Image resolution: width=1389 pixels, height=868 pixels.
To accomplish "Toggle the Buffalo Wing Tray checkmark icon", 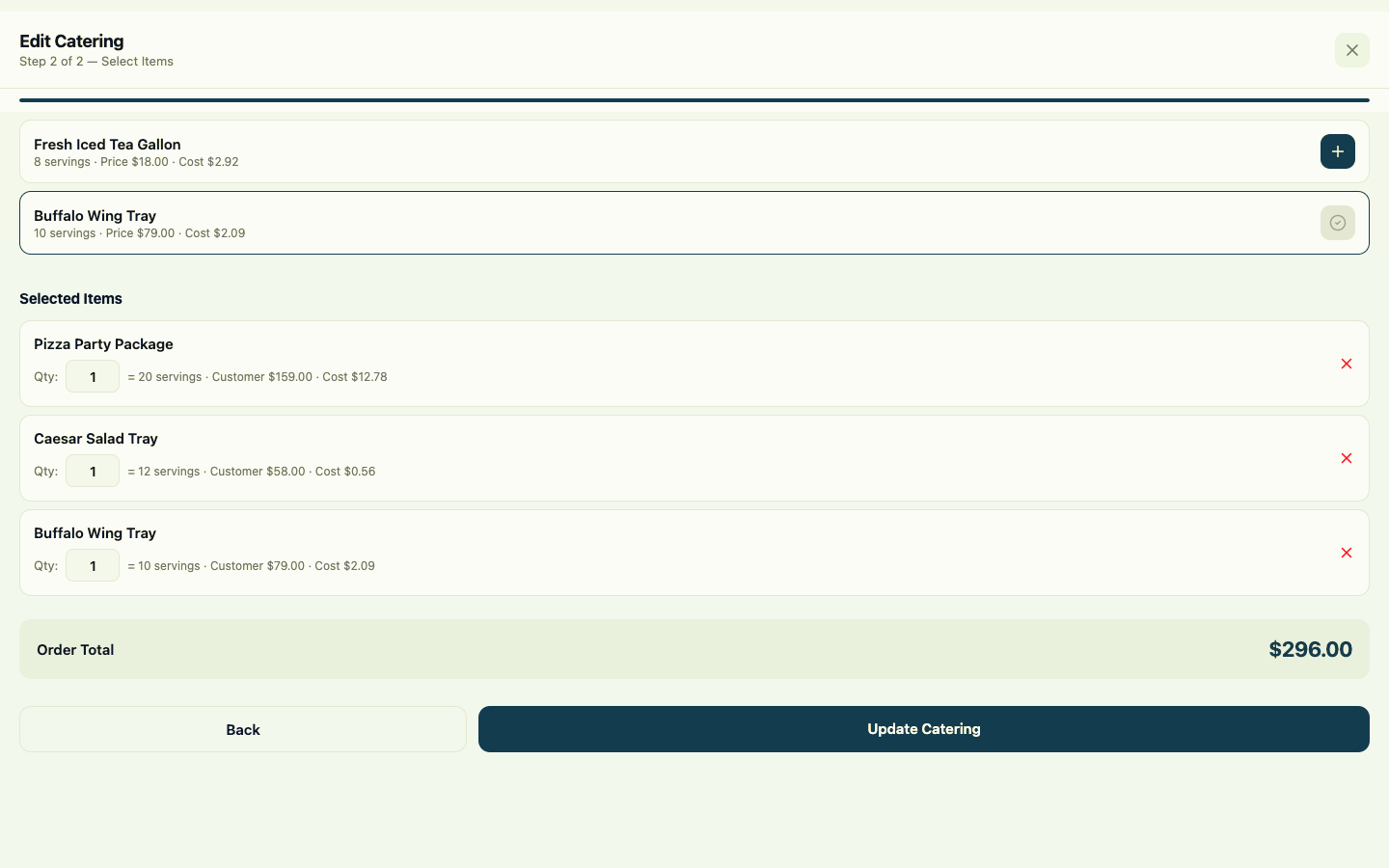I will [1338, 223].
